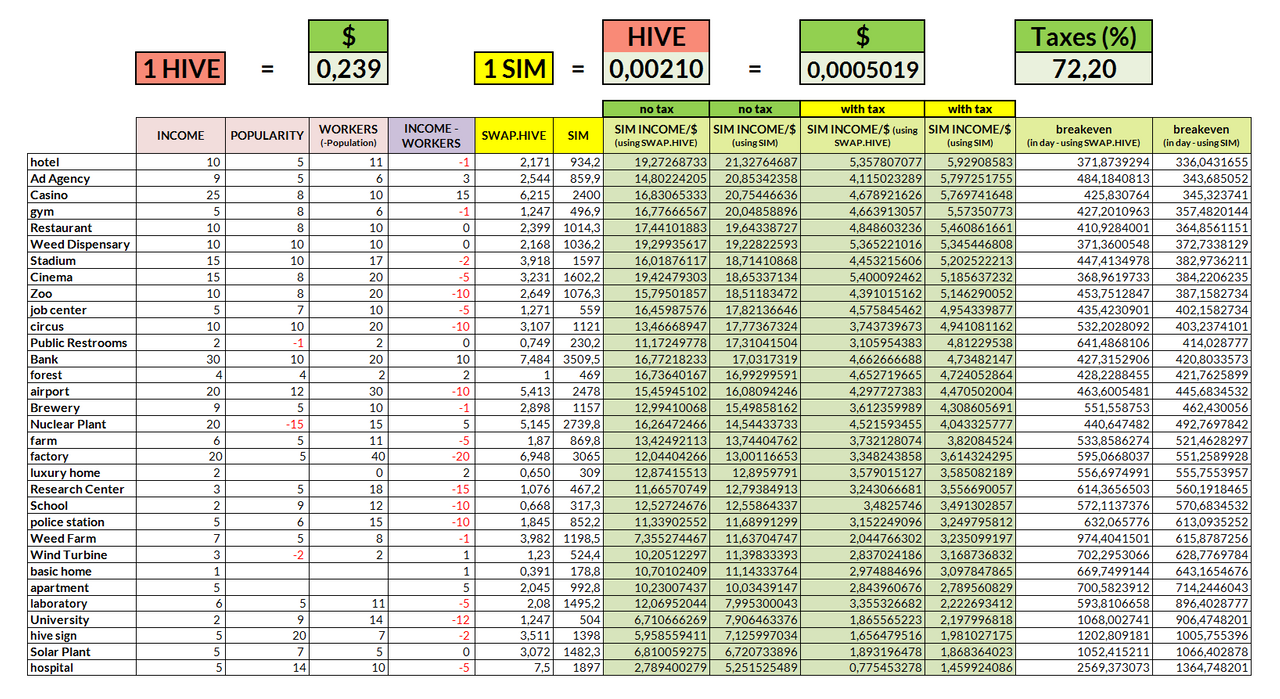This screenshot has width=1280, height=699.
Task: Select the WORKERS (-Population) header
Action: click(348, 135)
